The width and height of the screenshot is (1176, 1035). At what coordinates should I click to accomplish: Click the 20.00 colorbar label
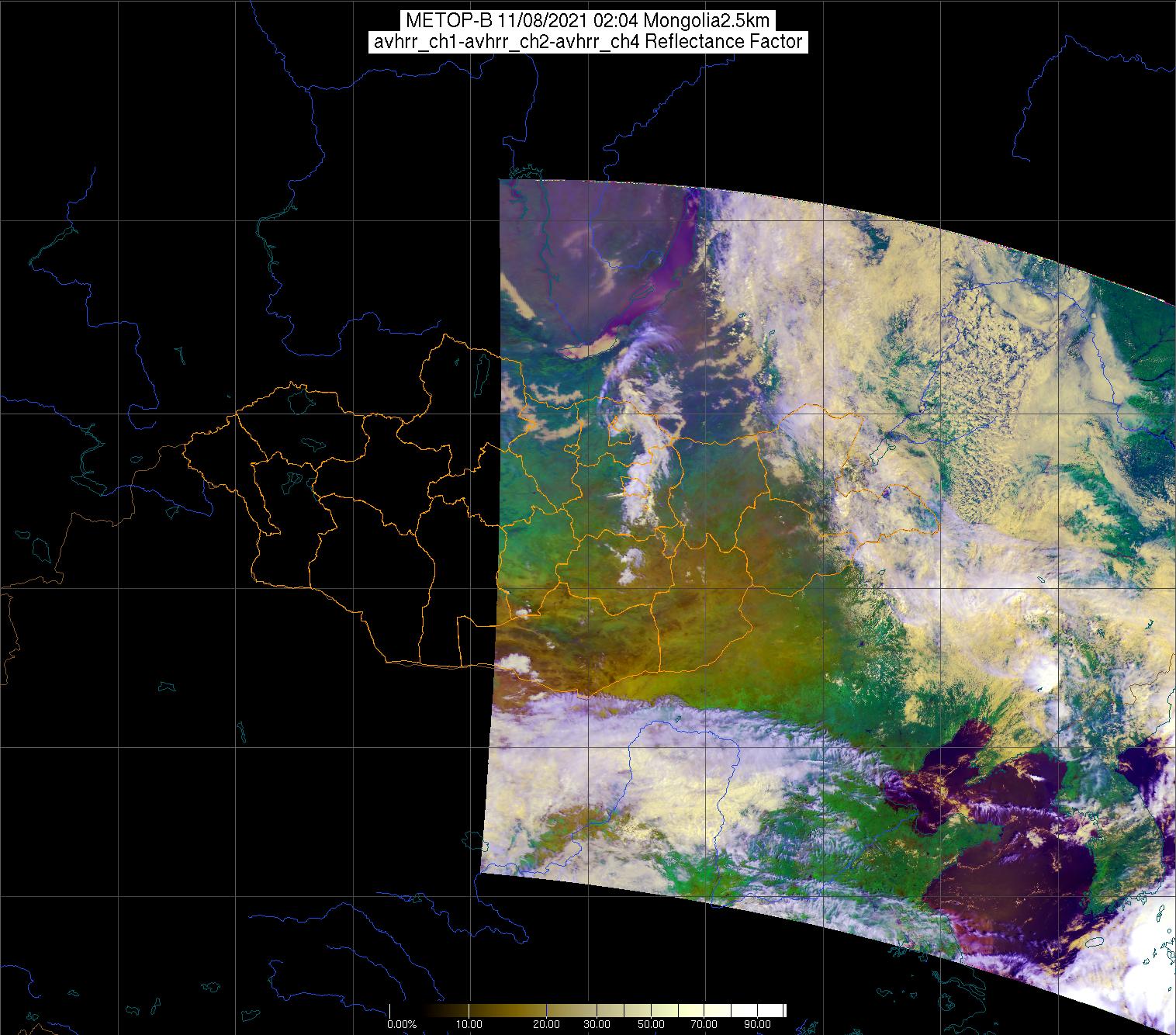click(x=547, y=1025)
